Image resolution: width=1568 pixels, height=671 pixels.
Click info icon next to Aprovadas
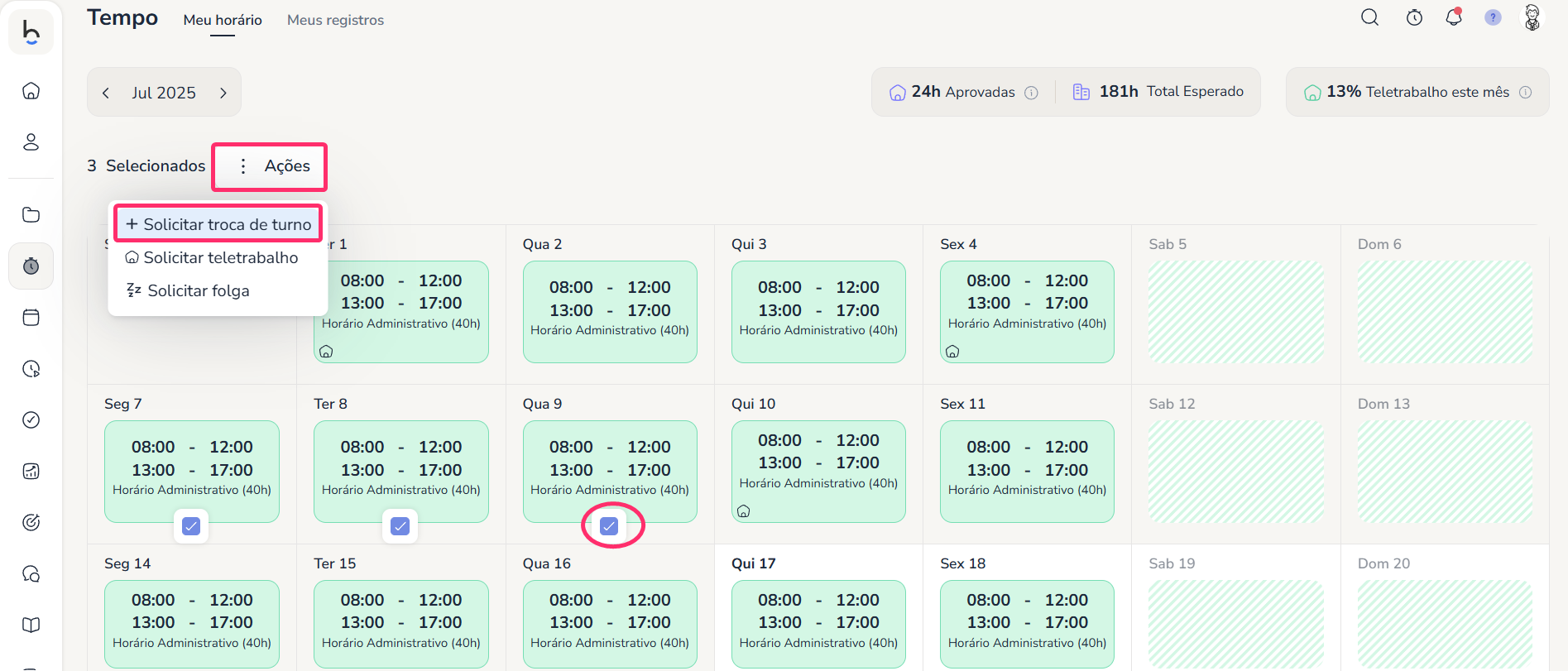(1031, 93)
